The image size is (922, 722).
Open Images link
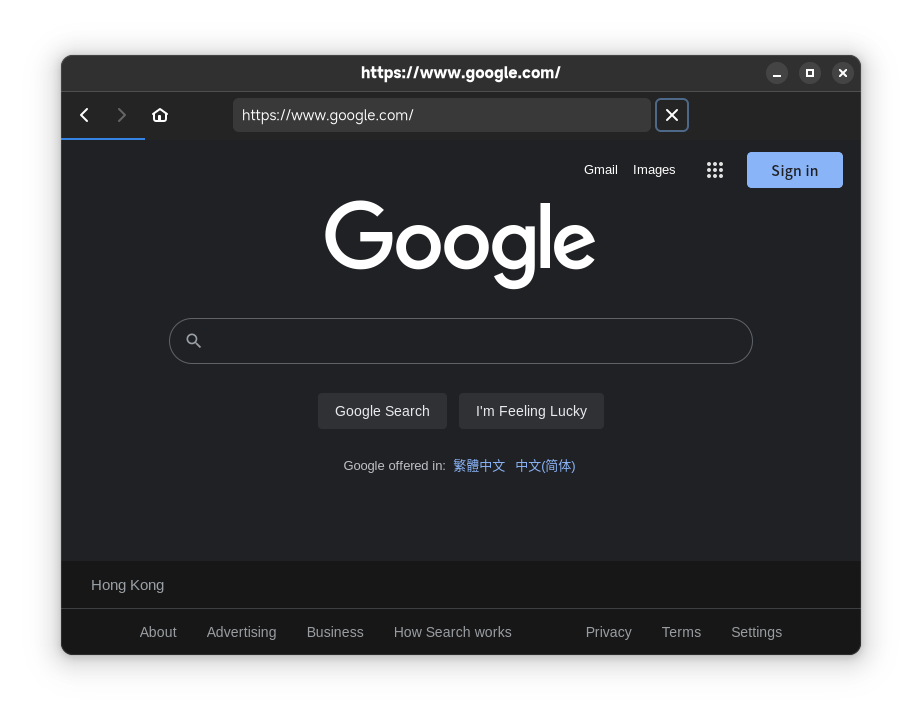(x=654, y=170)
